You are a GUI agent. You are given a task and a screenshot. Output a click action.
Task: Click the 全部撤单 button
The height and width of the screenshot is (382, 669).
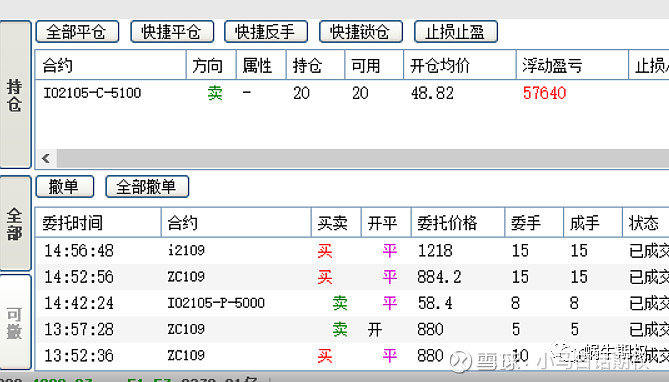click(x=147, y=187)
